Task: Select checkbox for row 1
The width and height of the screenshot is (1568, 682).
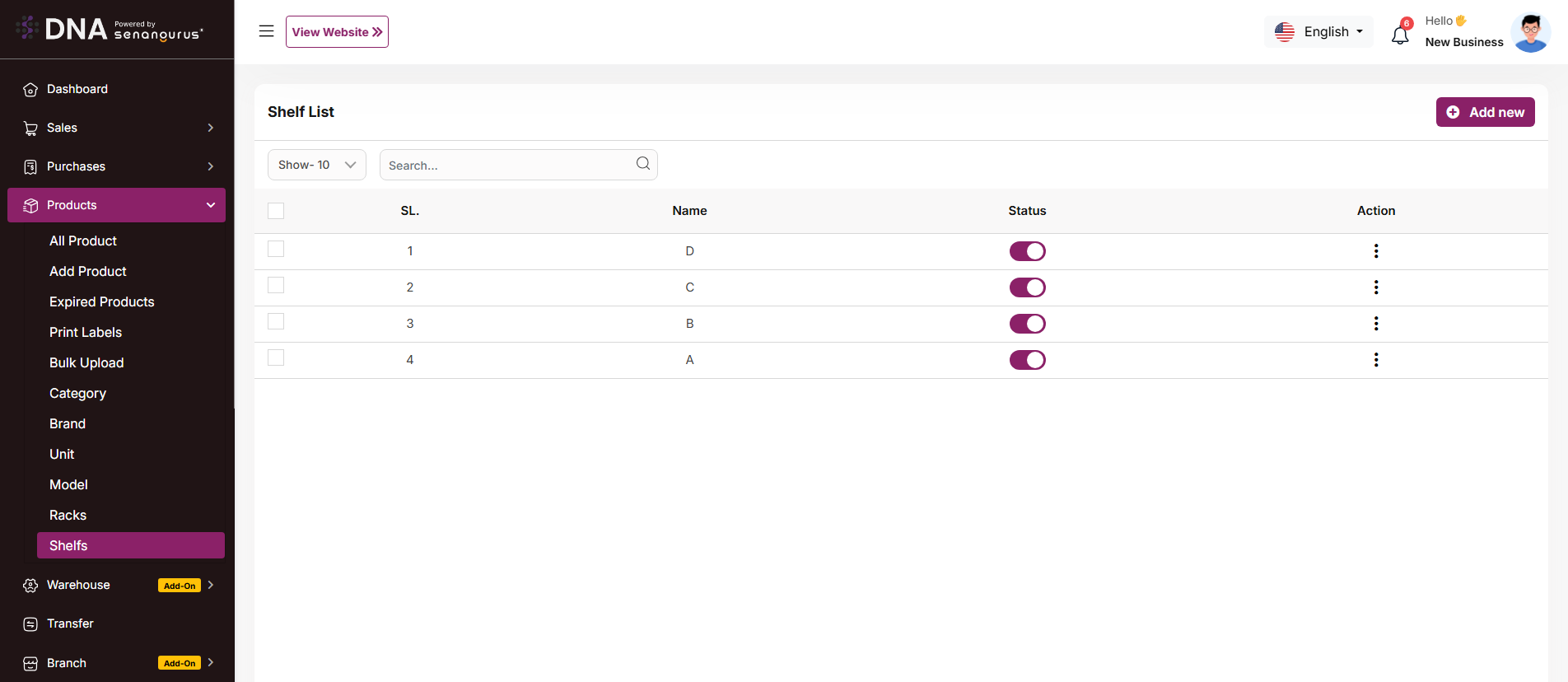Action: pyautogui.click(x=276, y=249)
